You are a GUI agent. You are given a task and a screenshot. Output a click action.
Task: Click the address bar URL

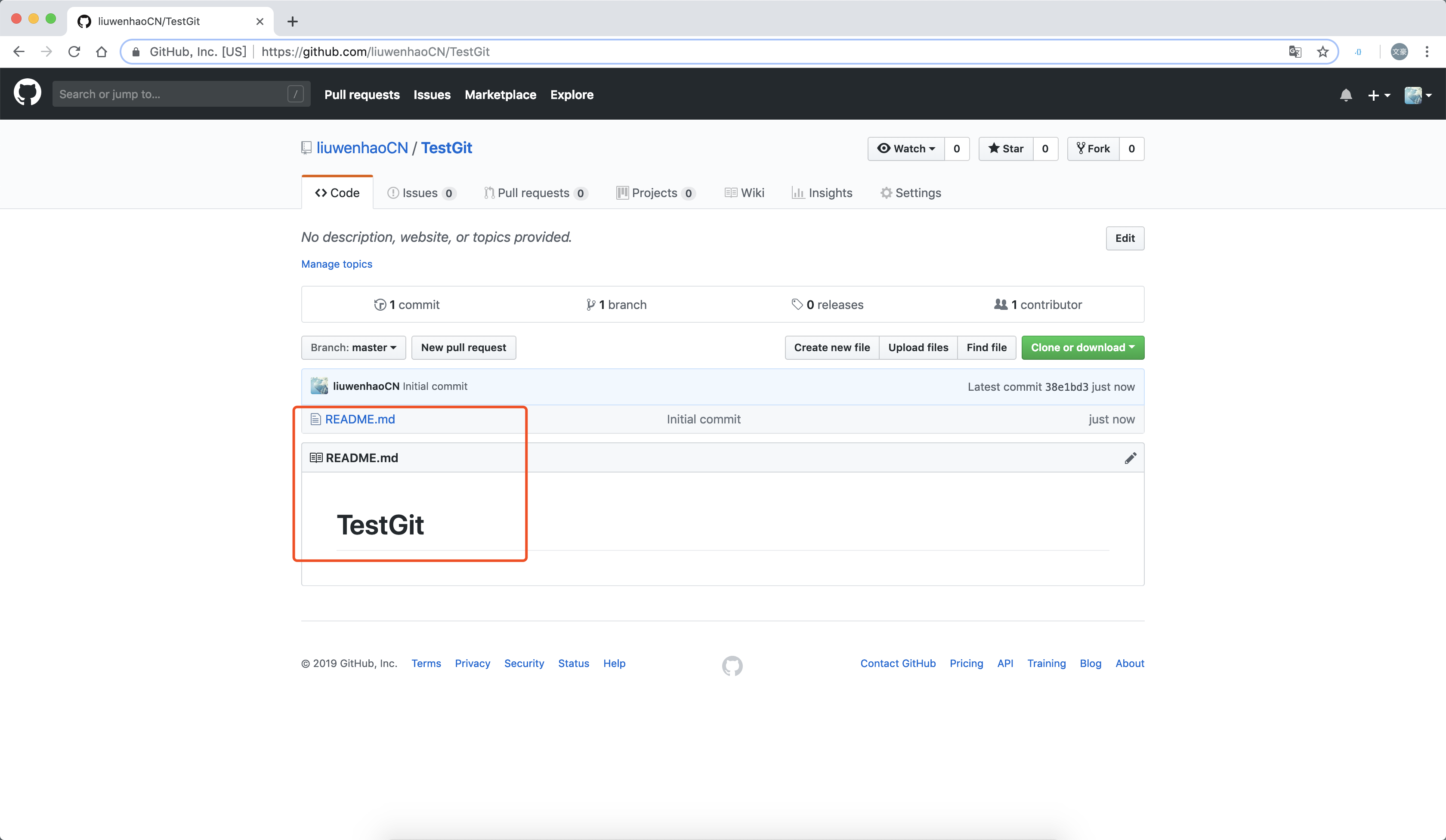pyautogui.click(x=375, y=52)
